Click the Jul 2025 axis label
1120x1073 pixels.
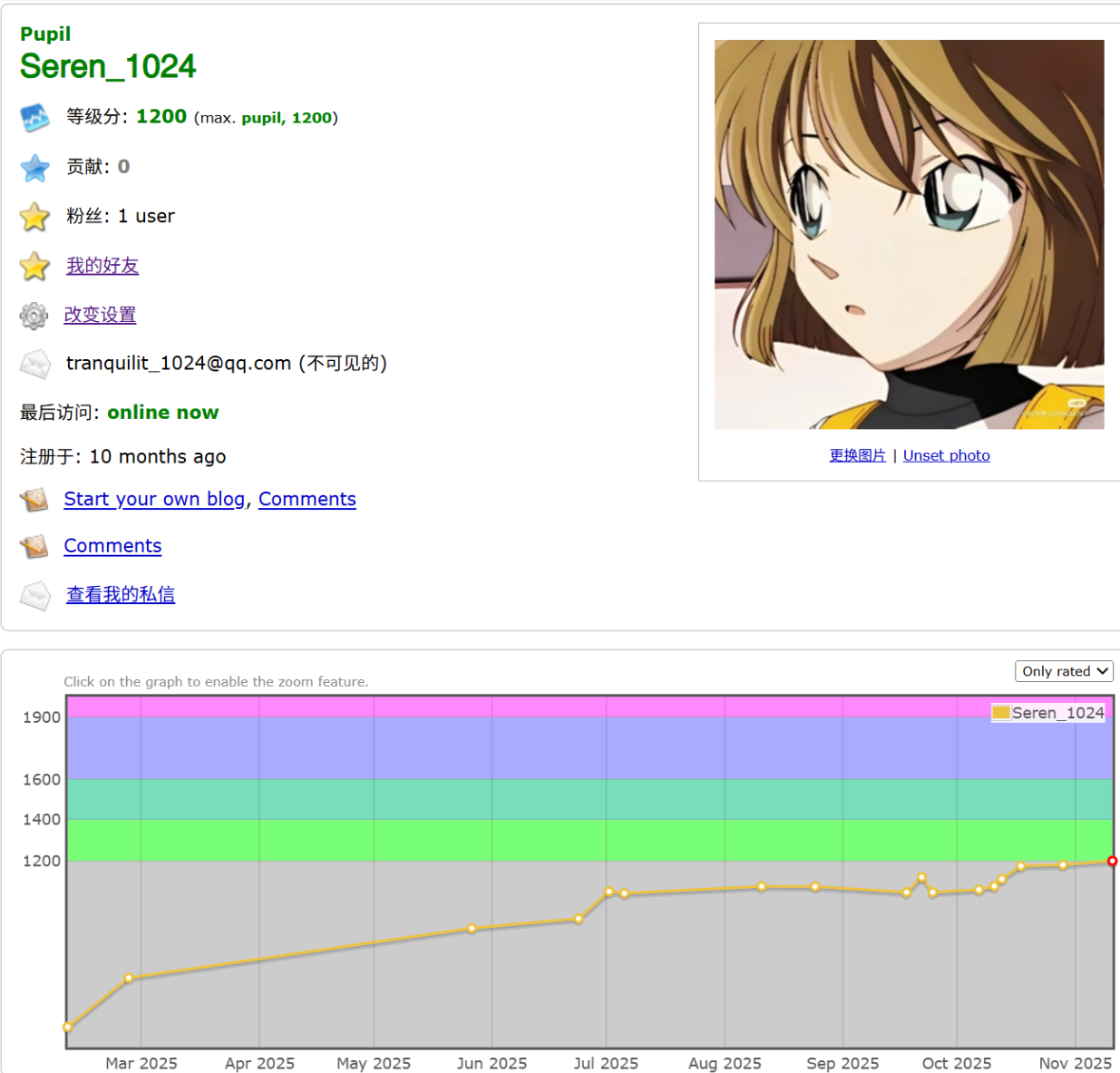[x=606, y=1063]
